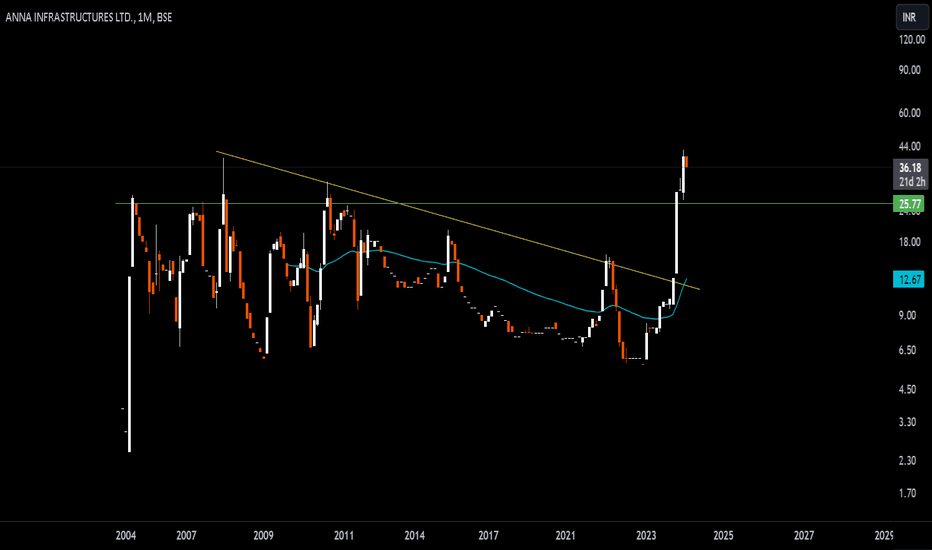Click the 2014 time axis label
The height and width of the screenshot is (550, 932).
tap(414, 535)
